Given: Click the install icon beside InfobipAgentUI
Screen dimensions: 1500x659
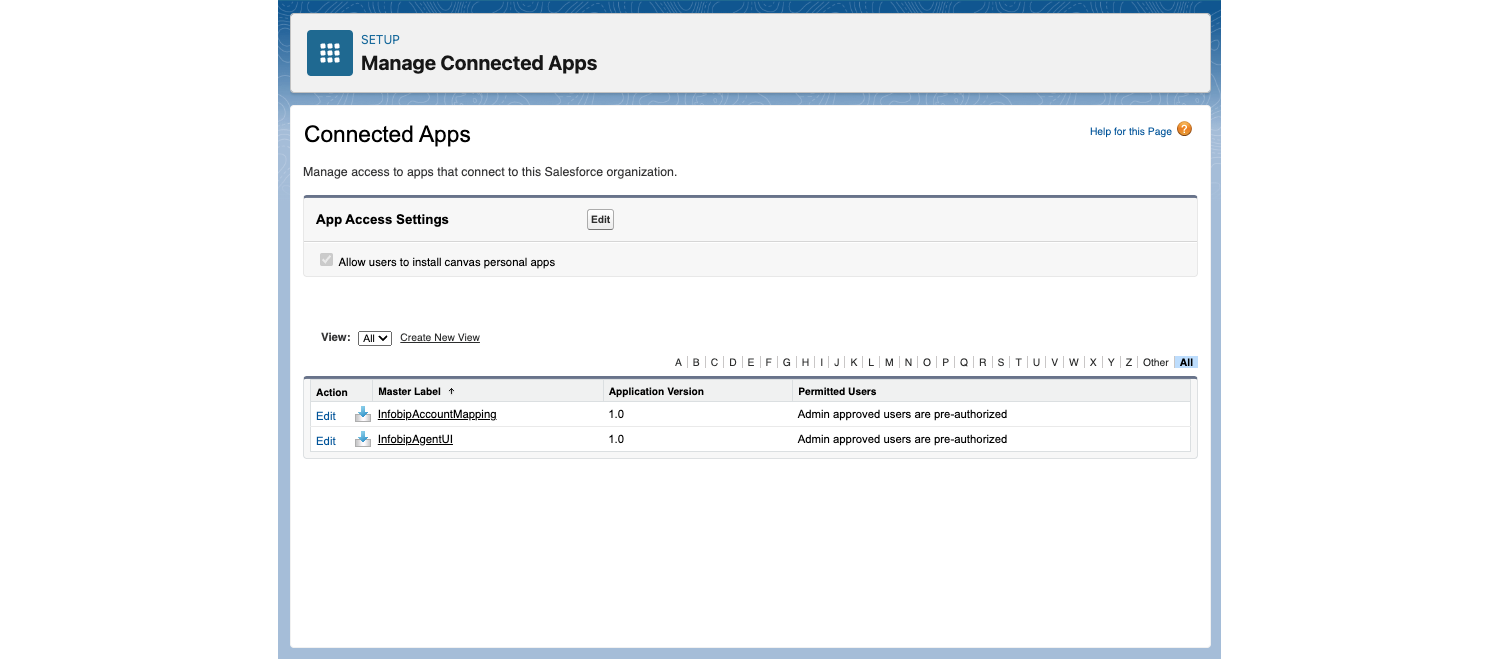Looking at the screenshot, I should 363,440.
